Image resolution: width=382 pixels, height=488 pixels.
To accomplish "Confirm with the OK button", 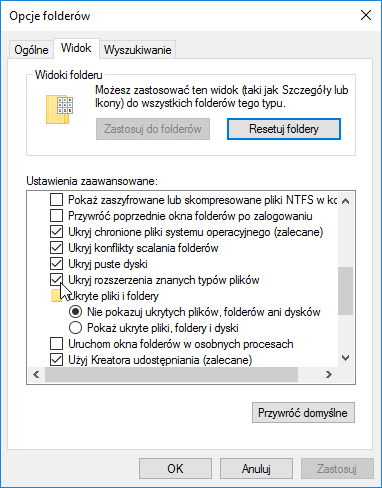I will (x=175, y=469).
